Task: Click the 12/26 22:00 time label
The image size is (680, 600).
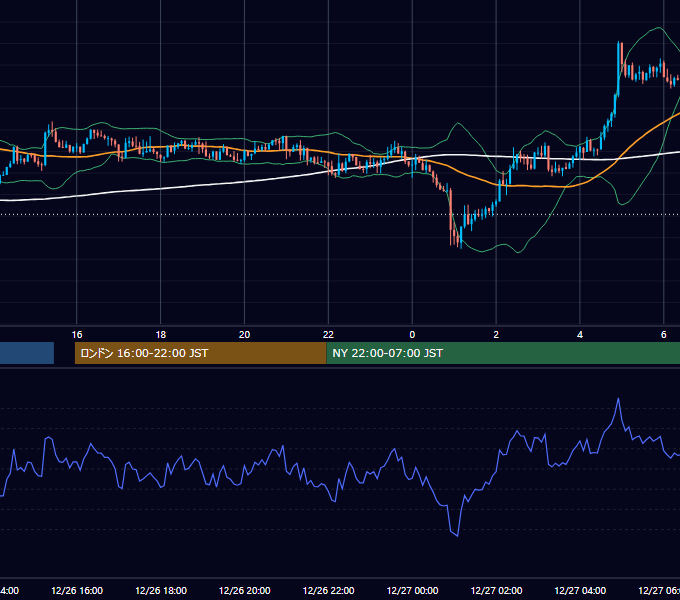Action: click(x=328, y=590)
